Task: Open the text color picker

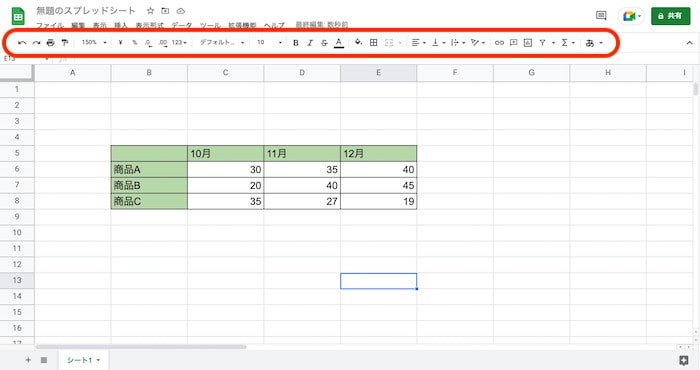Action: coord(339,43)
